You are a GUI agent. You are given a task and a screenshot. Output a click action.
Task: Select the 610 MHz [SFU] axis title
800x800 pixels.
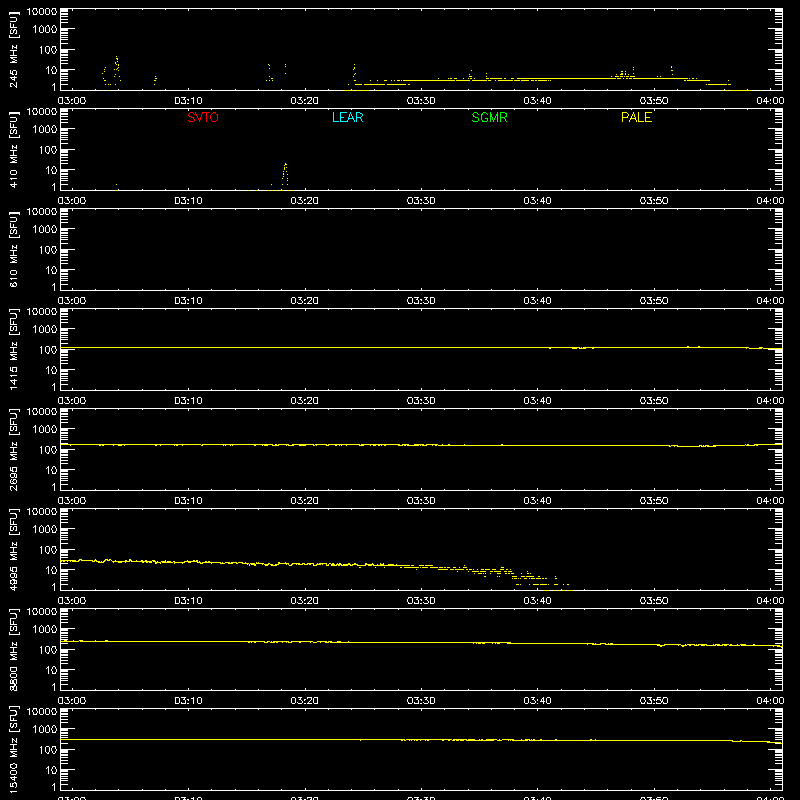[14, 249]
